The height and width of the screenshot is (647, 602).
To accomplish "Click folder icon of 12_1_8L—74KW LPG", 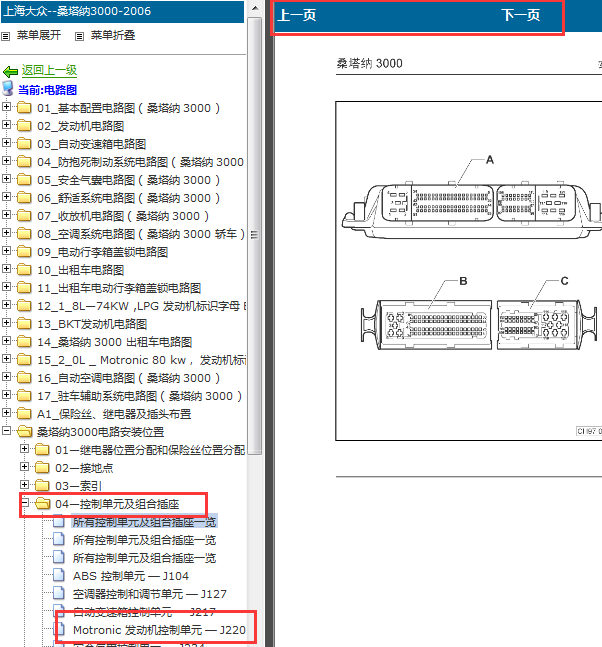I will click(24, 306).
